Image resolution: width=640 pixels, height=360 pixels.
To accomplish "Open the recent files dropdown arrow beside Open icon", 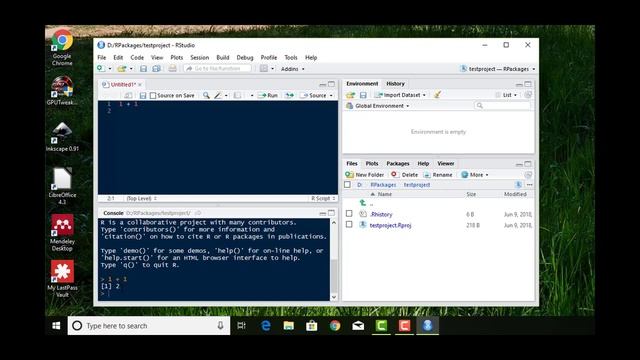I will [131, 69].
